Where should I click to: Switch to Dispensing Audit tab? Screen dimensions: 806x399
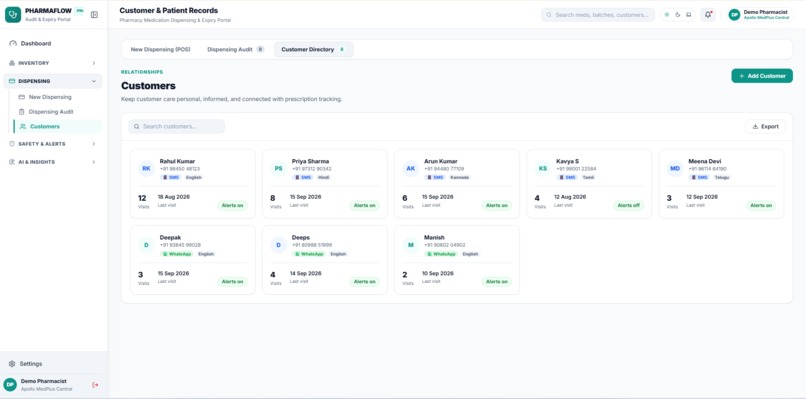pyautogui.click(x=235, y=49)
